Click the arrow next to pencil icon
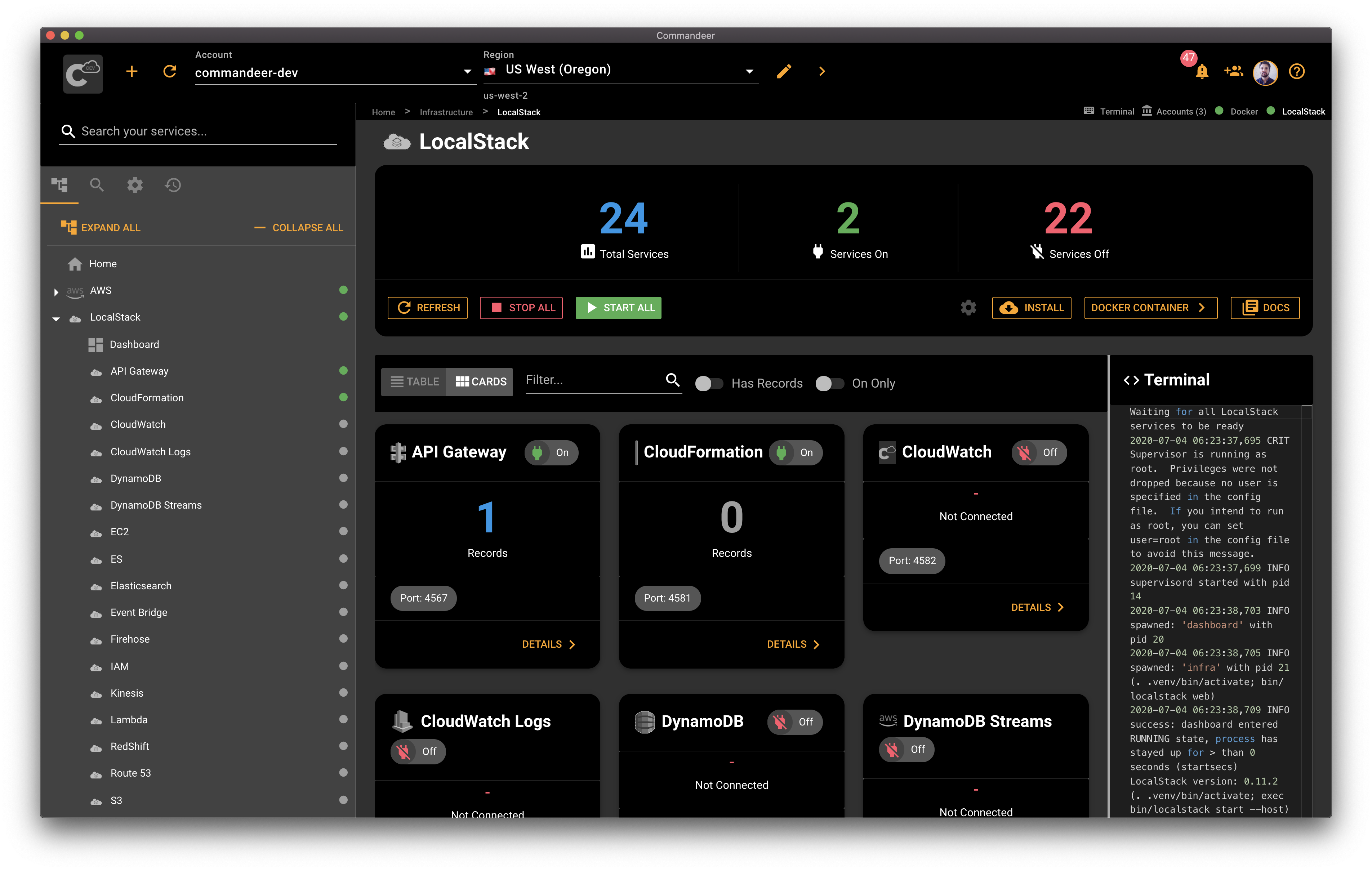Image resolution: width=1372 pixels, height=871 pixels. (x=821, y=71)
